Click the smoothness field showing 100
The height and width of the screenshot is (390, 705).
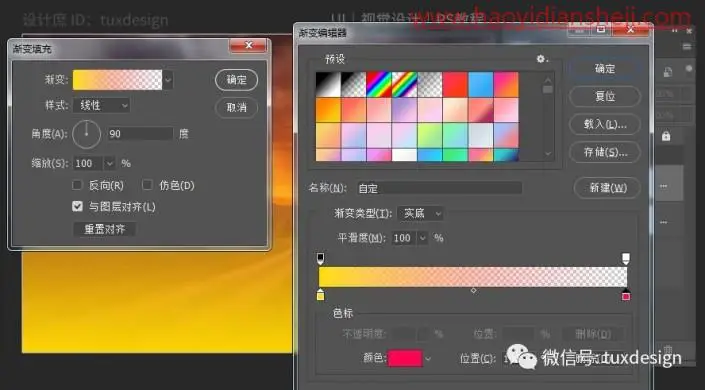[404, 238]
